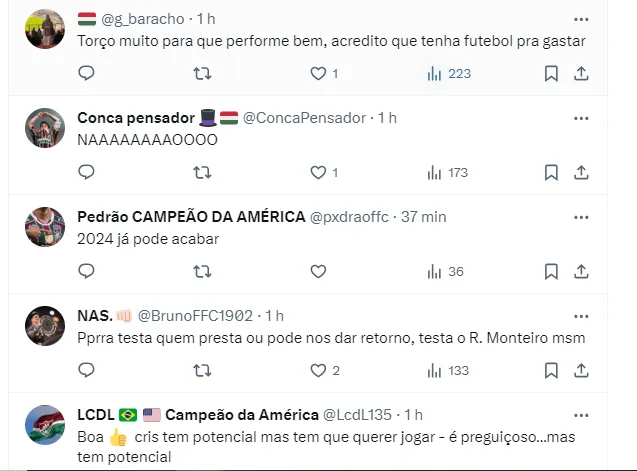637x471 pixels.
Task: Retweet Pedrão's '2024 já pode acabar' post
Action: pyautogui.click(x=202, y=271)
